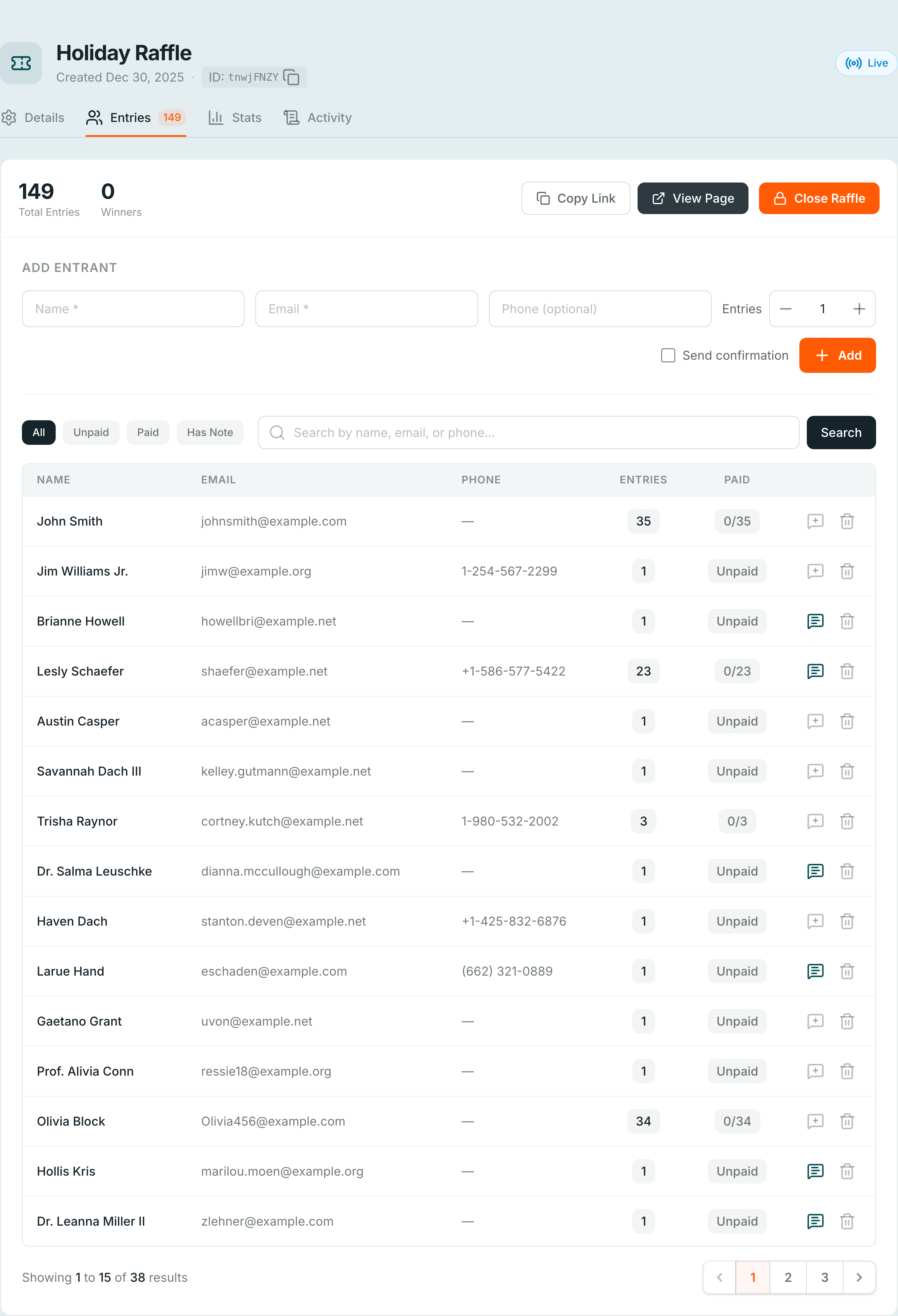Close the raffle with Close Raffle button

click(819, 198)
